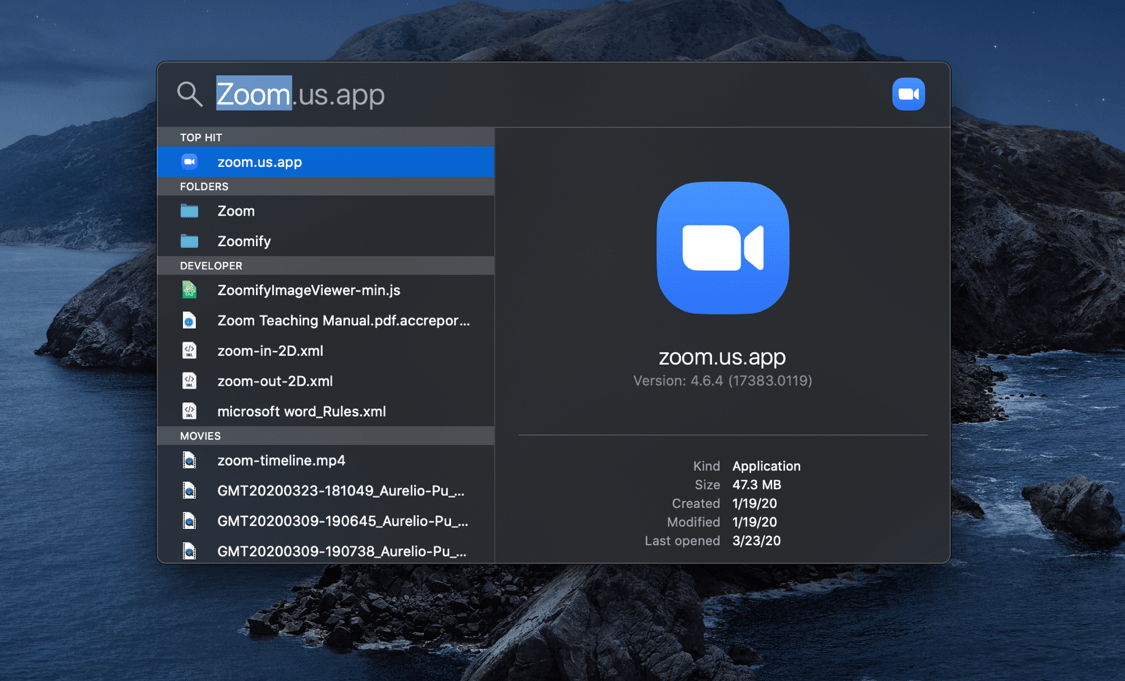1125x681 pixels.
Task: Click the zoom.us.app name in preview pane
Action: [722, 357]
